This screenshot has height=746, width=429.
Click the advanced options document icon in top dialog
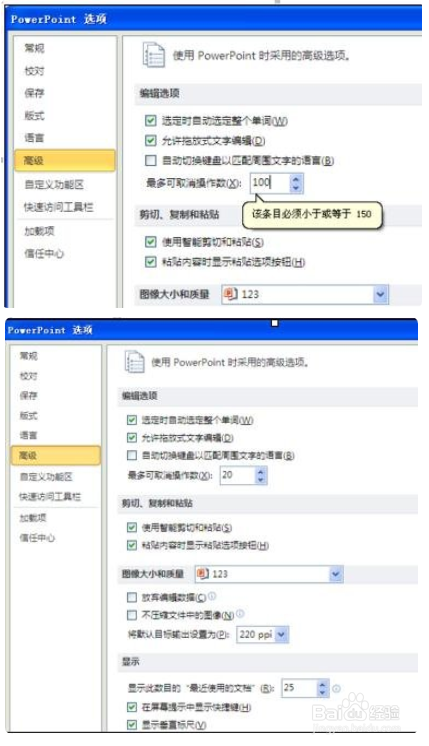154,55
